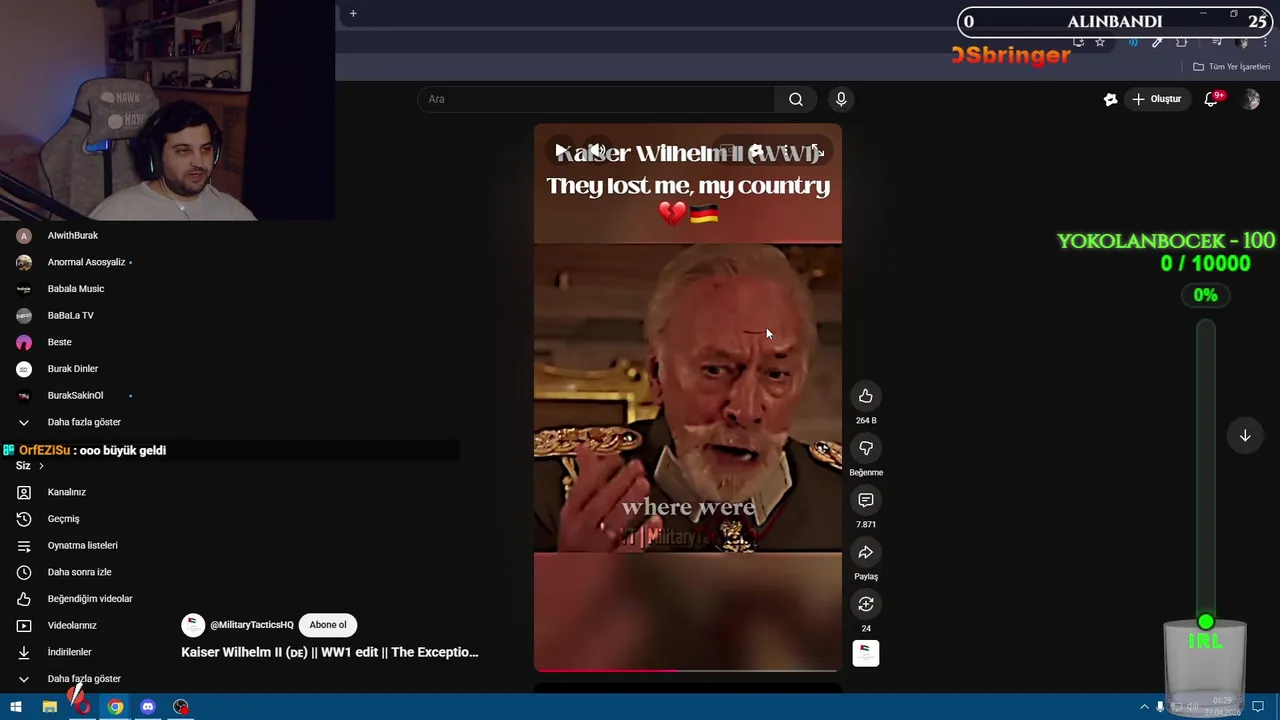Click the remix icon showing 24
The image size is (1280, 720).
(x=866, y=604)
